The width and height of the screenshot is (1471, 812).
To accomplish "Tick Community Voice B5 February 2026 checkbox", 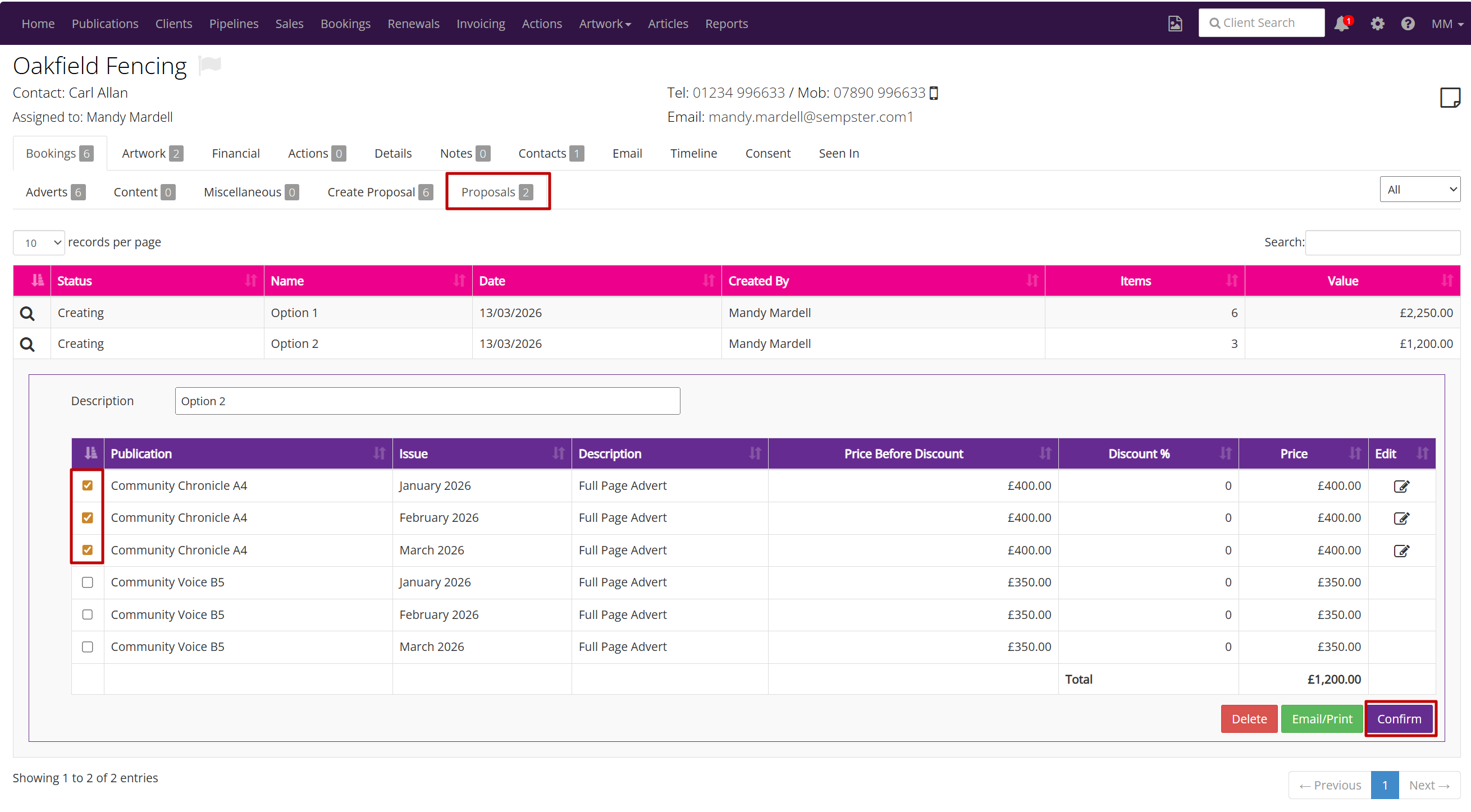I will pos(88,614).
